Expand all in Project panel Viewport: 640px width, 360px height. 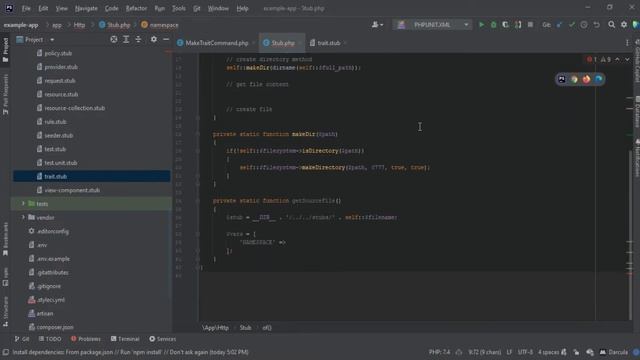click(126, 39)
